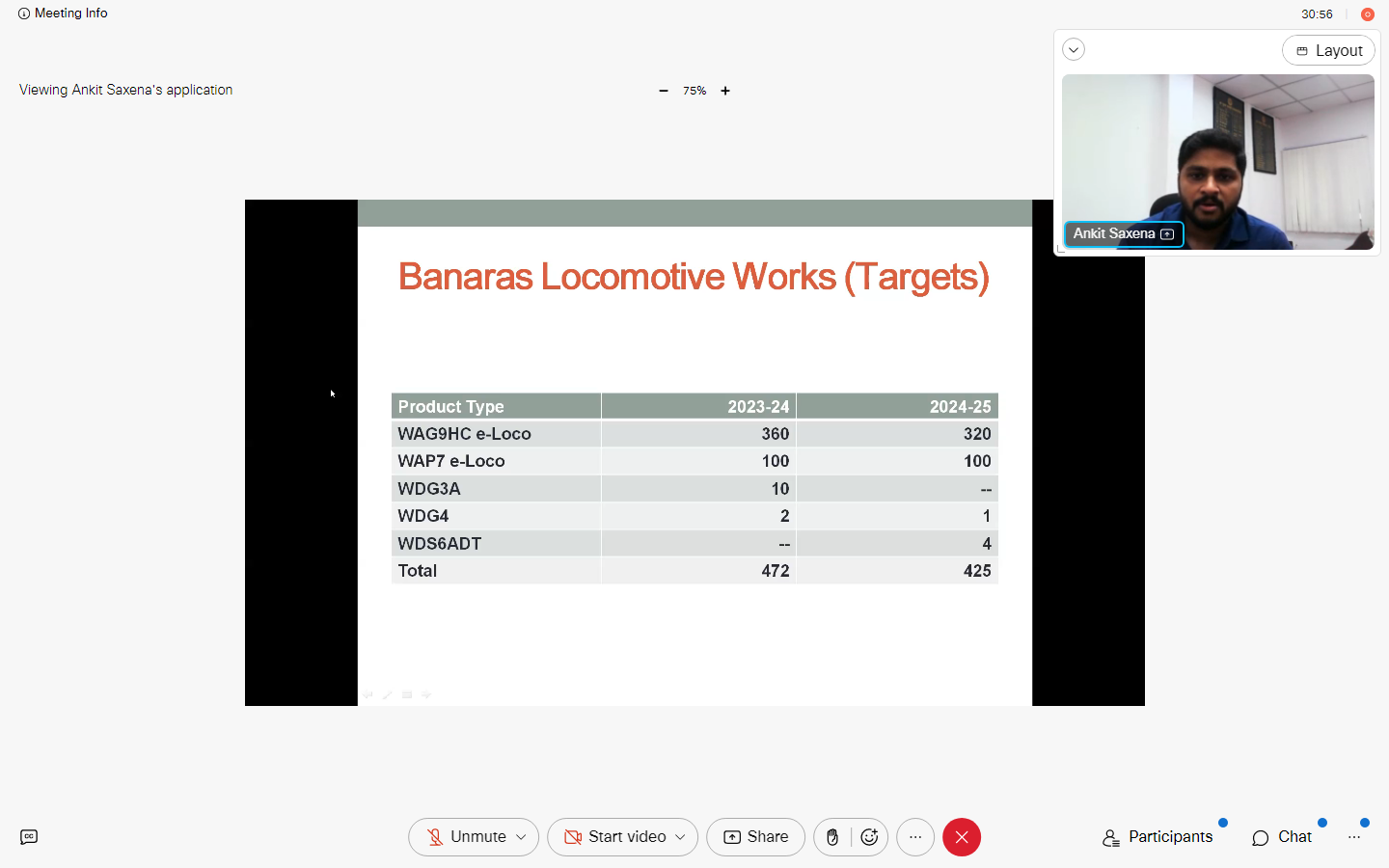Screen dimensions: 1389x868
Task: Zoom out the shared content view
Action: [x=664, y=91]
